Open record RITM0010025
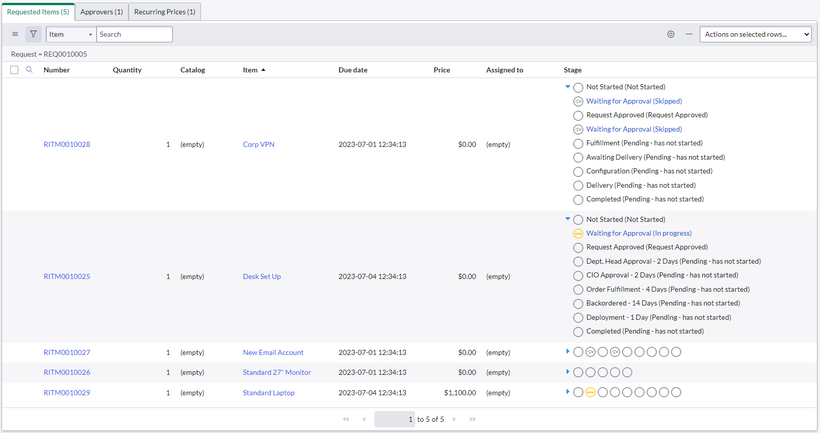 click(x=67, y=276)
